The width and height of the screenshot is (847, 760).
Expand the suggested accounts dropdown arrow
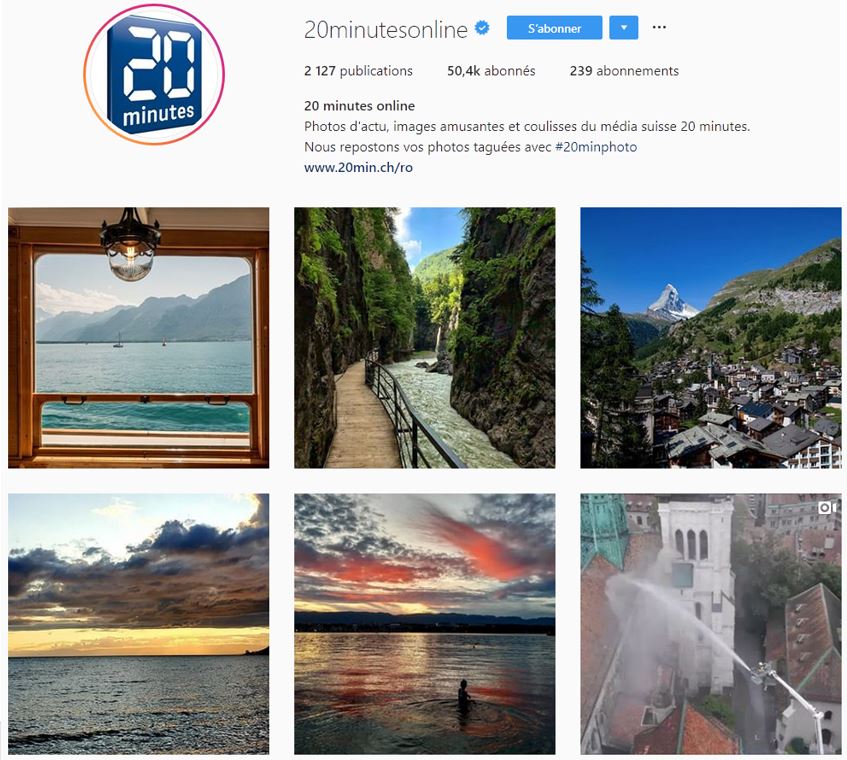pyautogui.click(x=624, y=28)
